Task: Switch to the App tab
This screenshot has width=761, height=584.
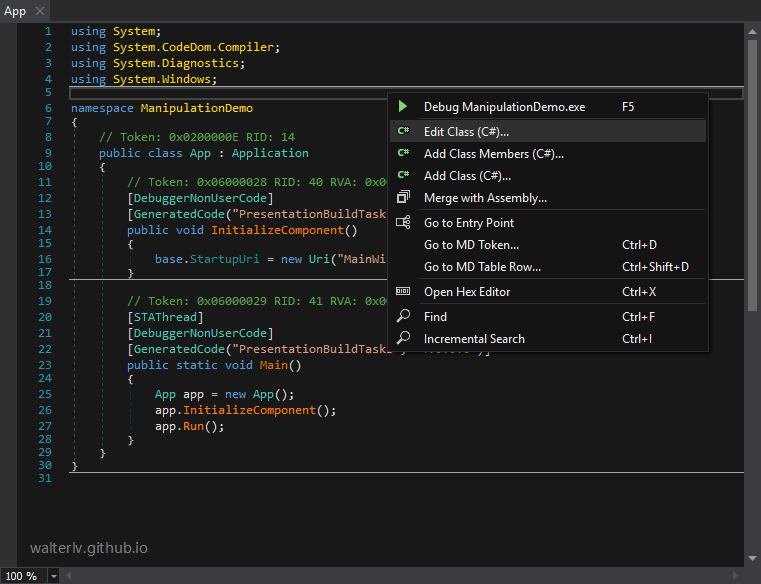Action: tap(15, 11)
